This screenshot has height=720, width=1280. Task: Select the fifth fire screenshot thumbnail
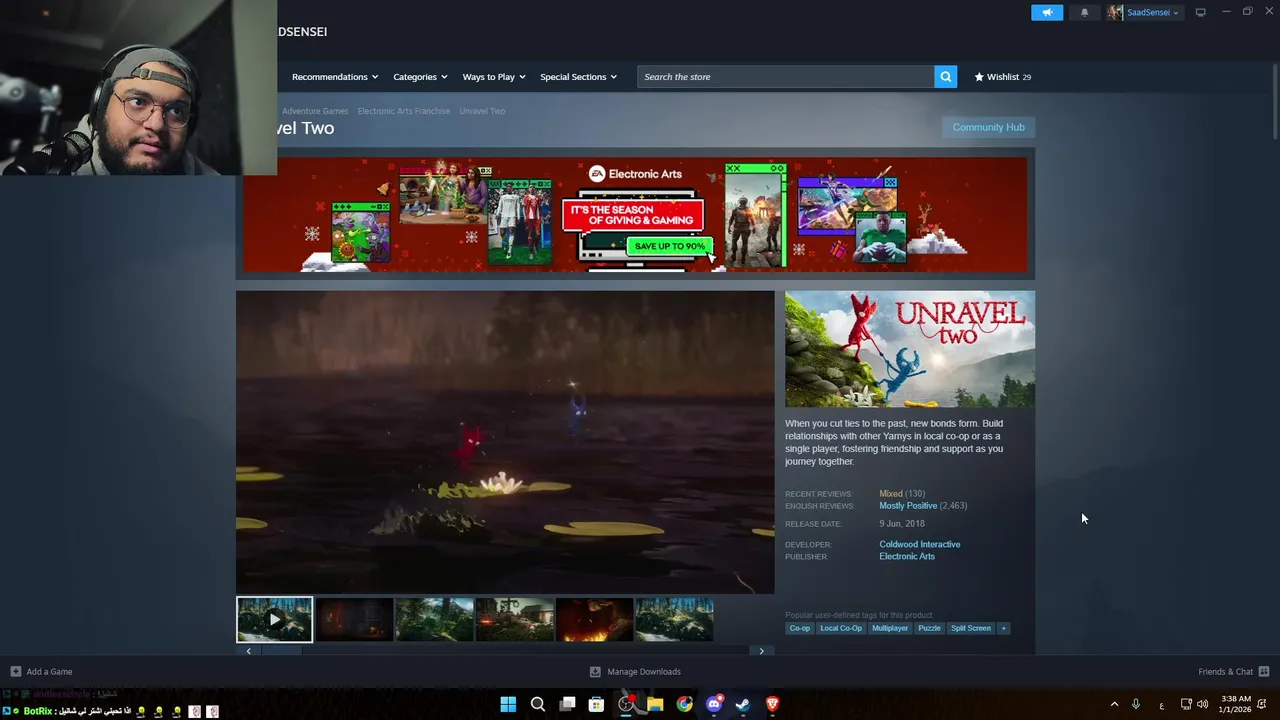pos(594,620)
